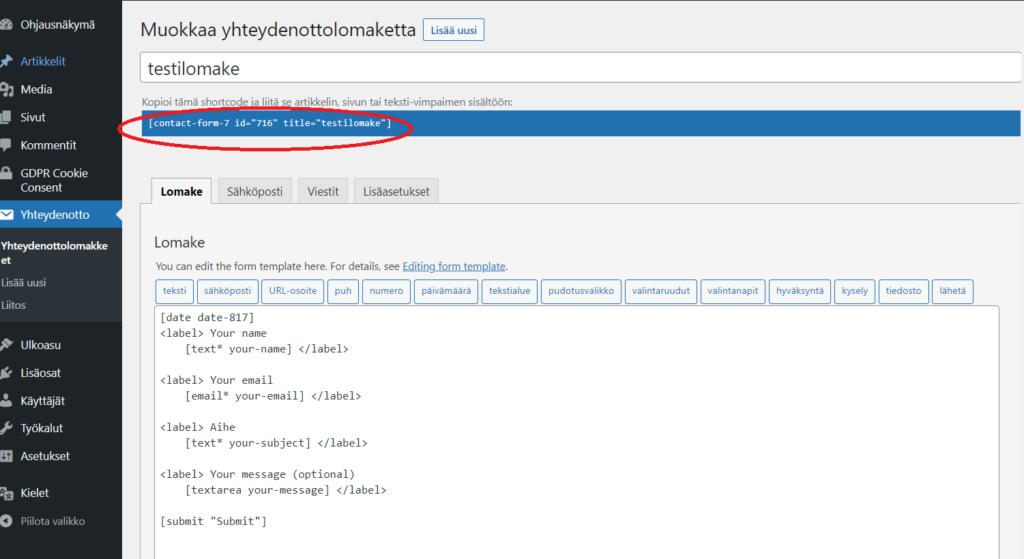
Task: Insert a sähköposti tag
Action: pyautogui.click(x=227, y=291)
